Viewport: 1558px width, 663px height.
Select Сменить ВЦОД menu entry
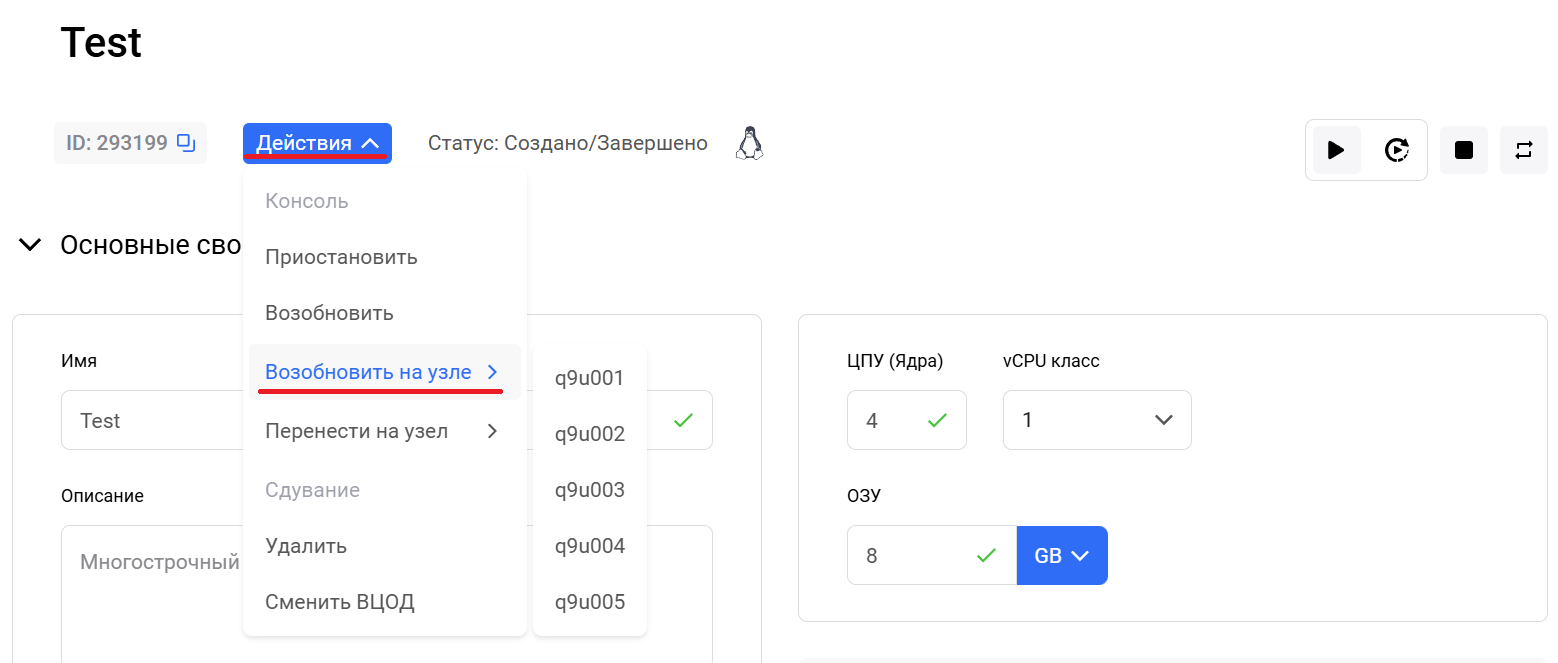tap(385, 602)
